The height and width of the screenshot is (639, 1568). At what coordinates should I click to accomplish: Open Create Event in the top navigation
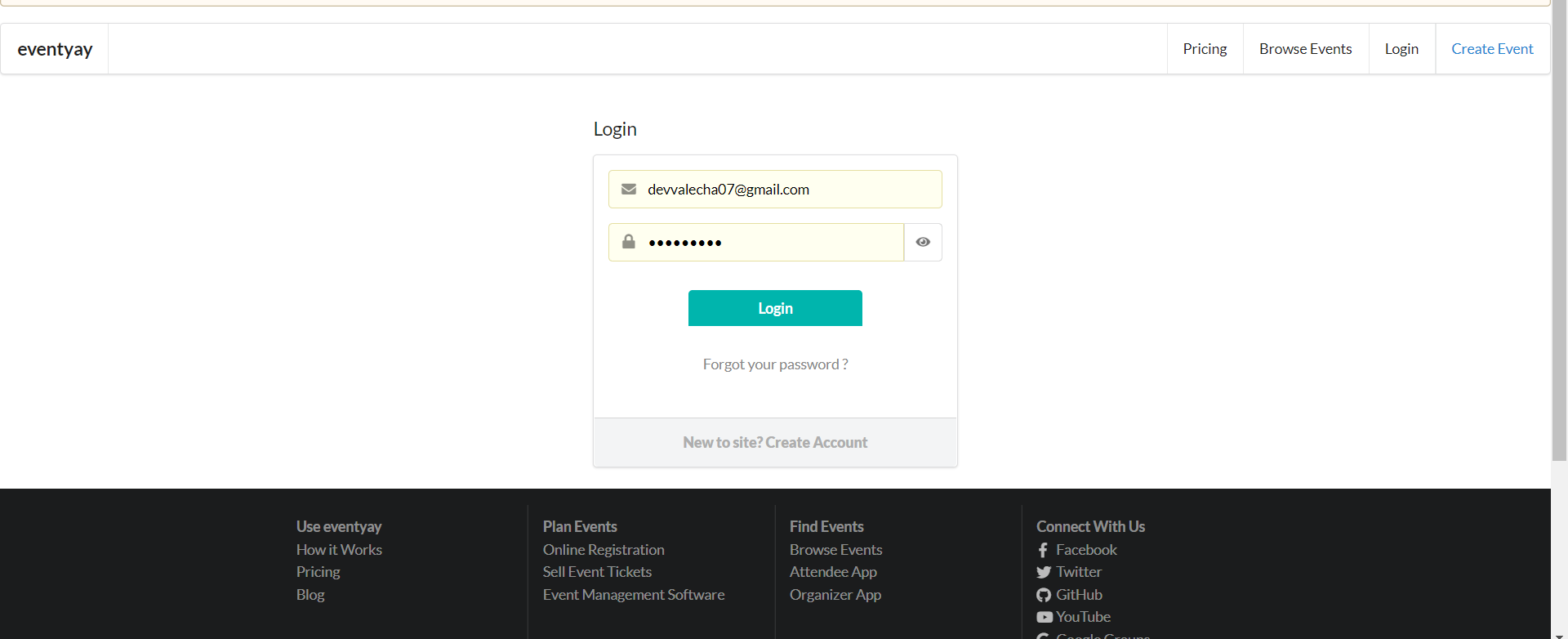click(x=1492, y=49)
